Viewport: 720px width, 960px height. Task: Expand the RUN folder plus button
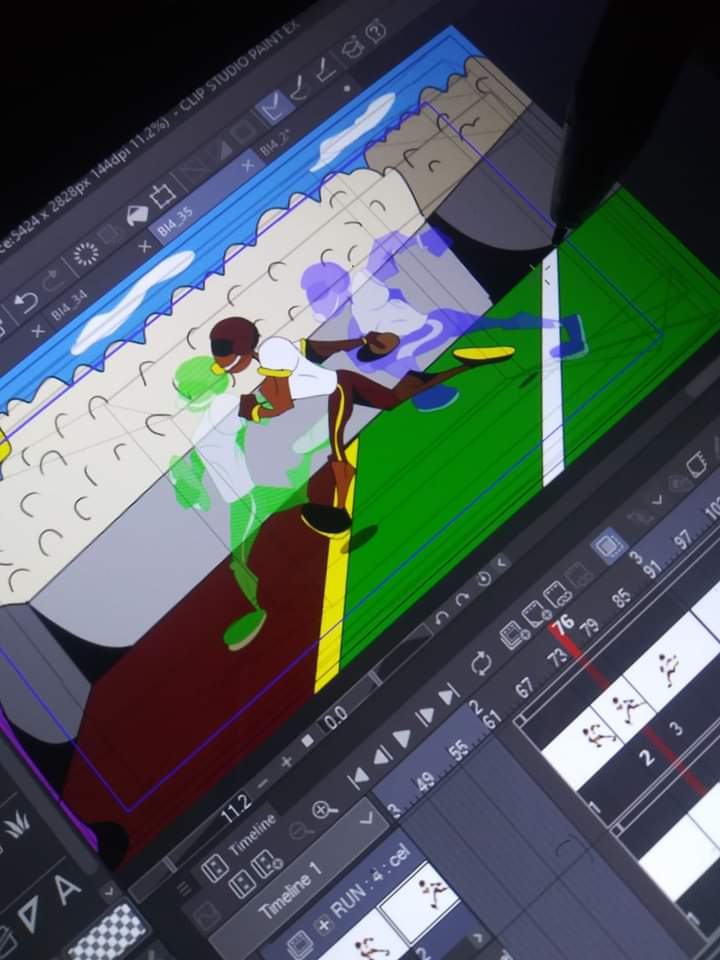tap(324, 923)
